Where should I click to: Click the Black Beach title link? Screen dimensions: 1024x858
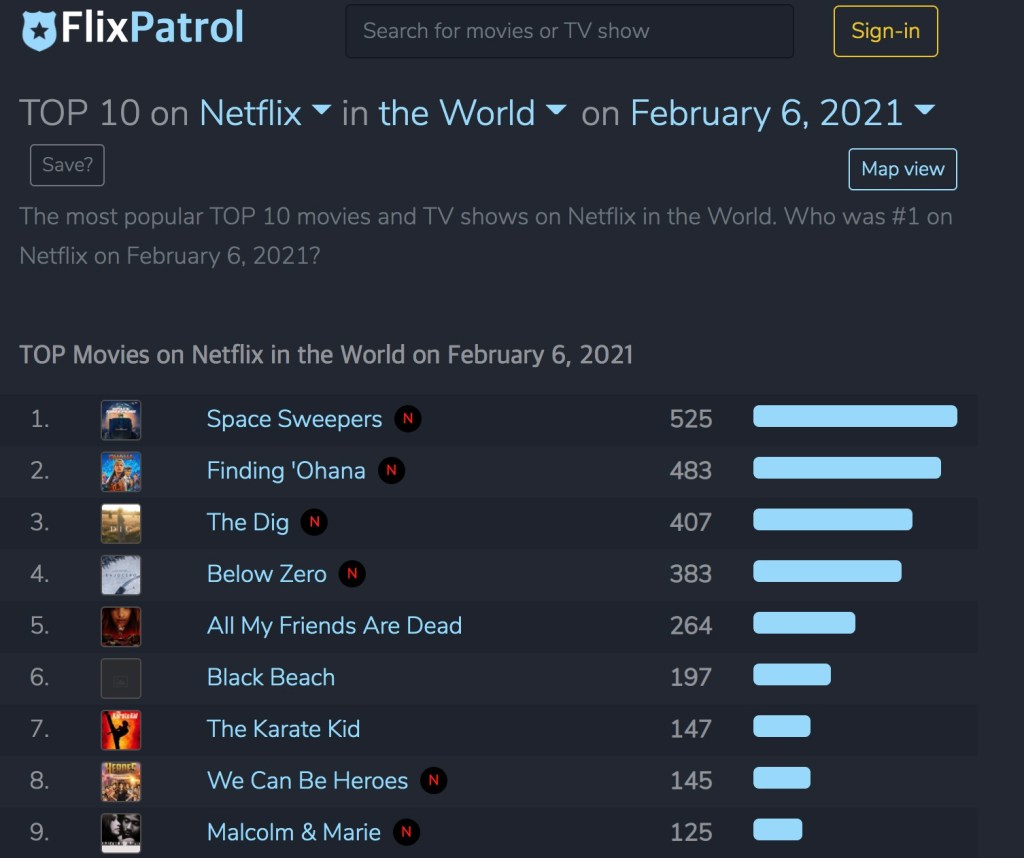click(271, 677)
